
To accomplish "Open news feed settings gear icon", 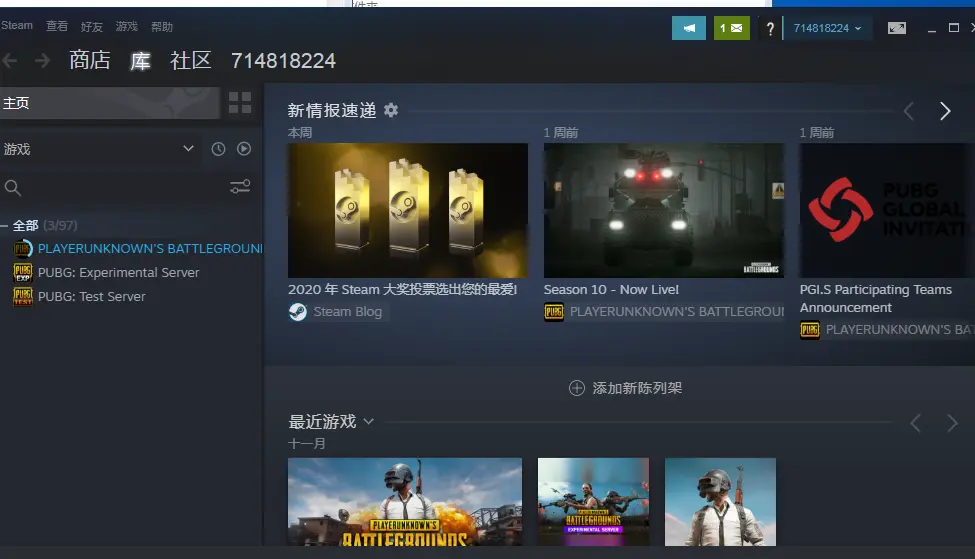I will (x=390, y=110).
